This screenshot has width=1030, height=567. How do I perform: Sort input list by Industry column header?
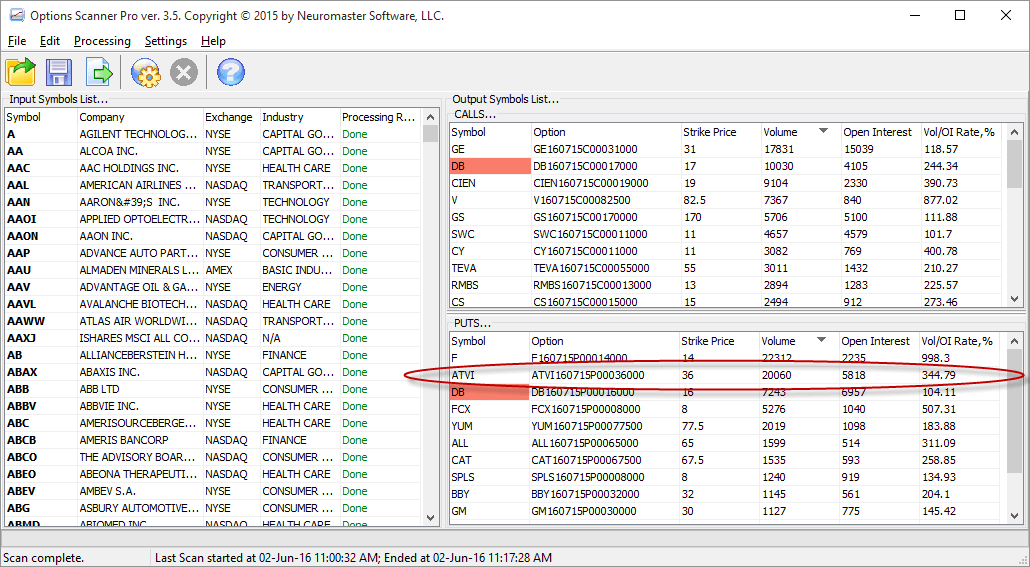click(x=300, y=117)
